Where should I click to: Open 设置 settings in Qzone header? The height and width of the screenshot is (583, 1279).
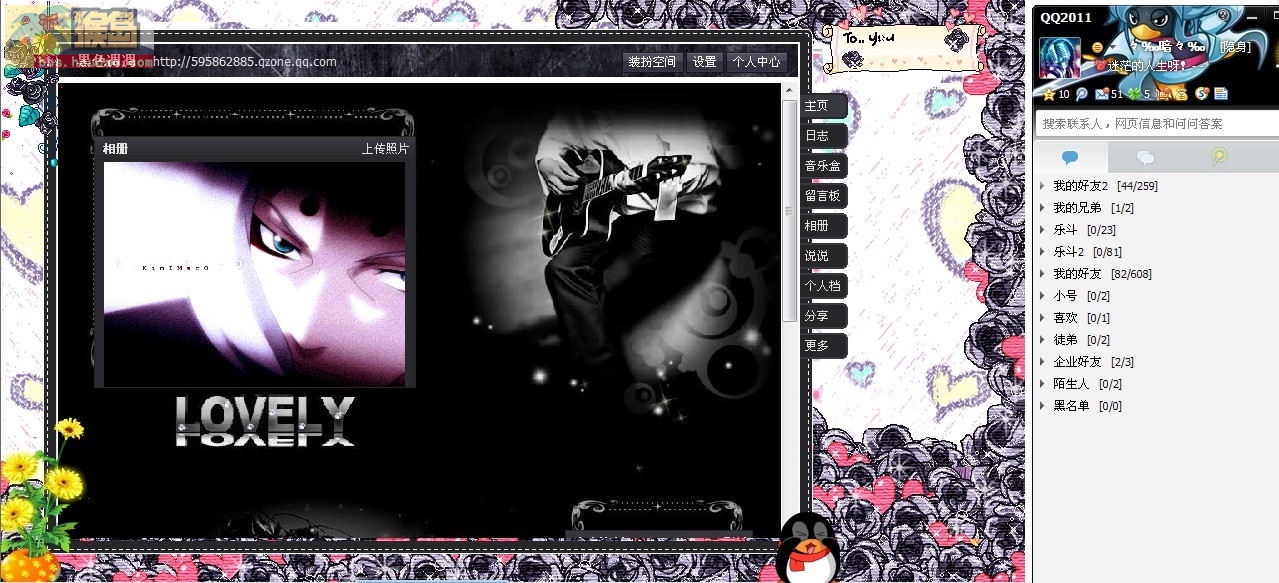(705, 62)
